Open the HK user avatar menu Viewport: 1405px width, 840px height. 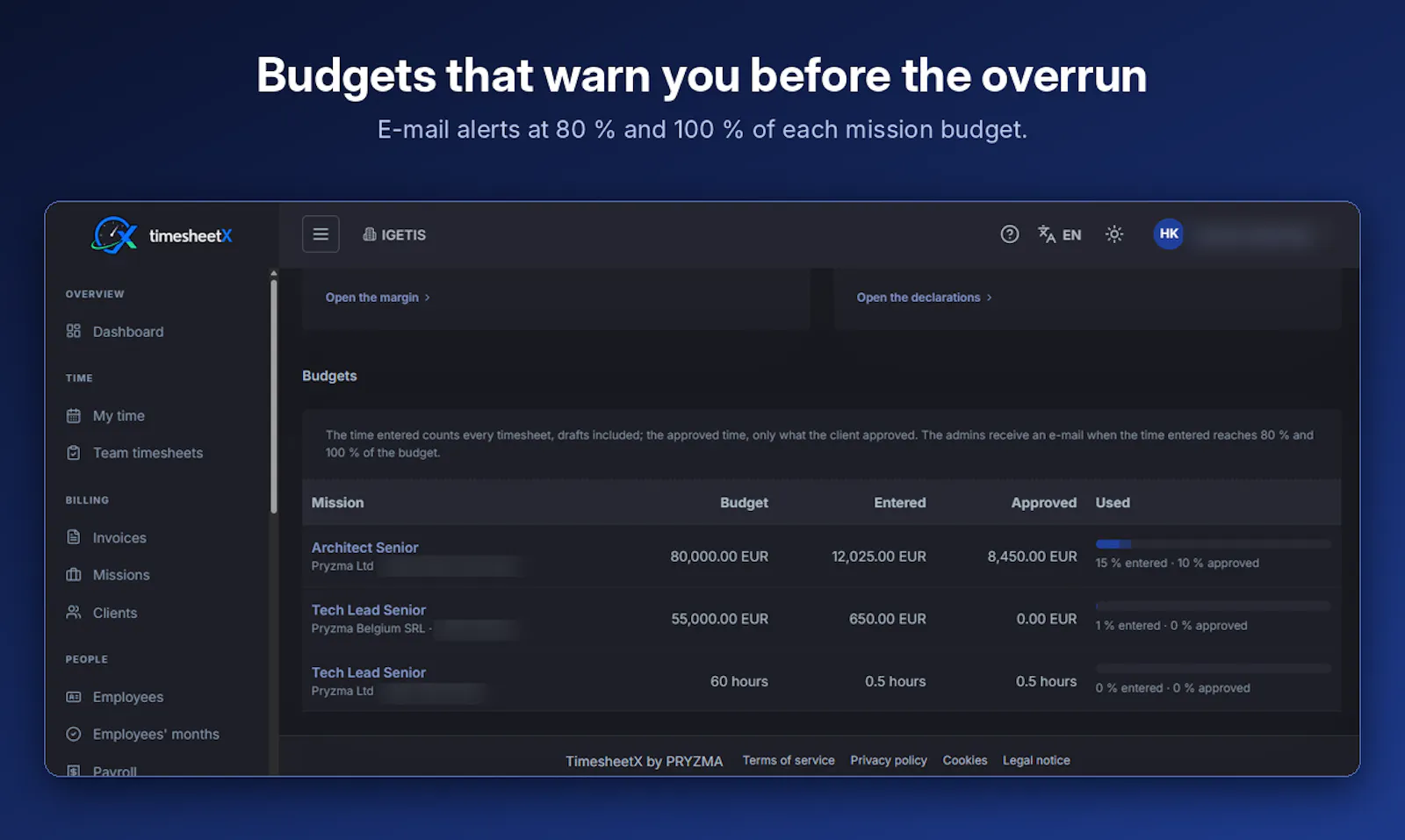(1169, 233)
